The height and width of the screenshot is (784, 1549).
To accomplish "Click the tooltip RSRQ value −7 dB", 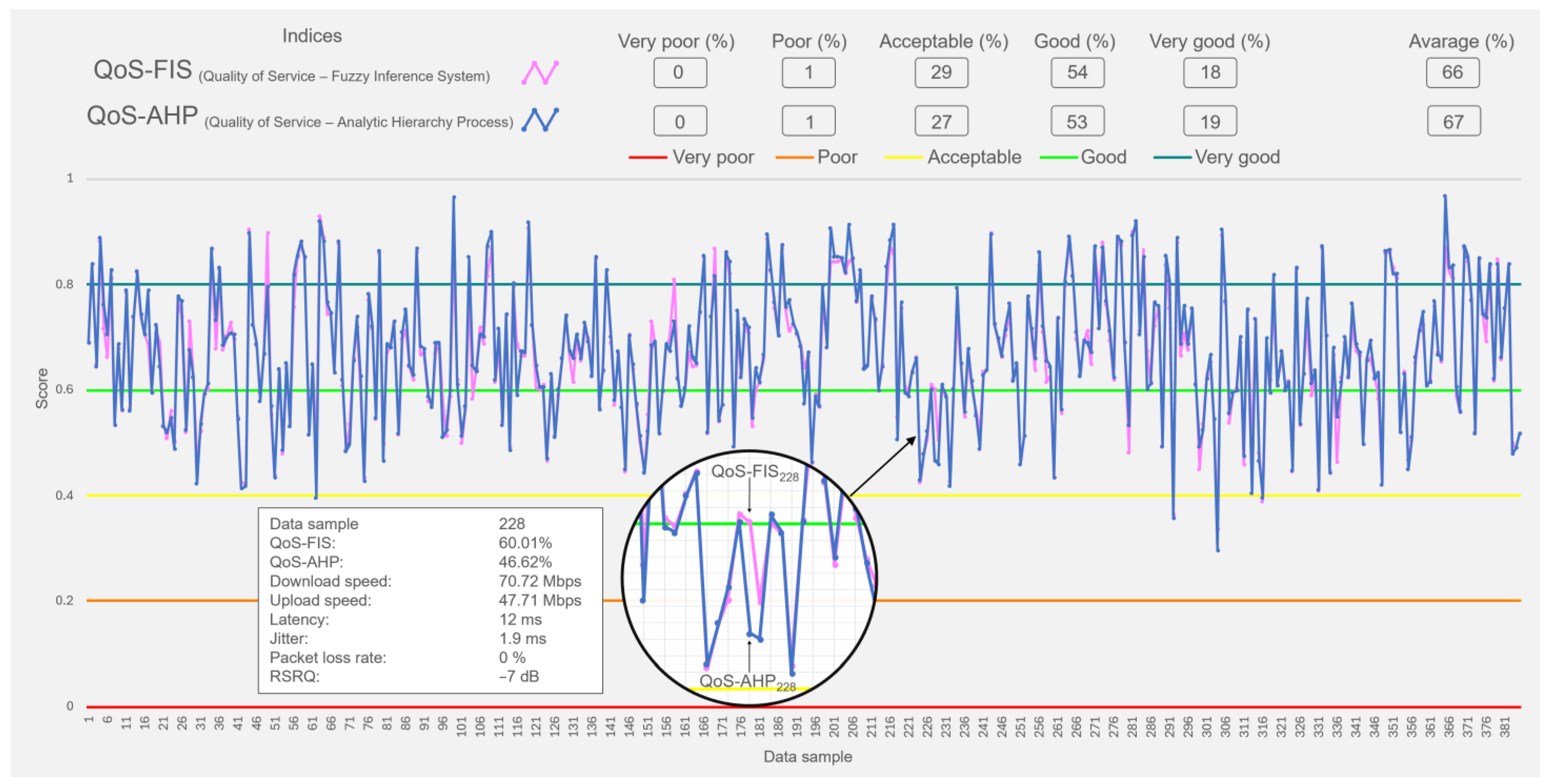I will (519, 676).
